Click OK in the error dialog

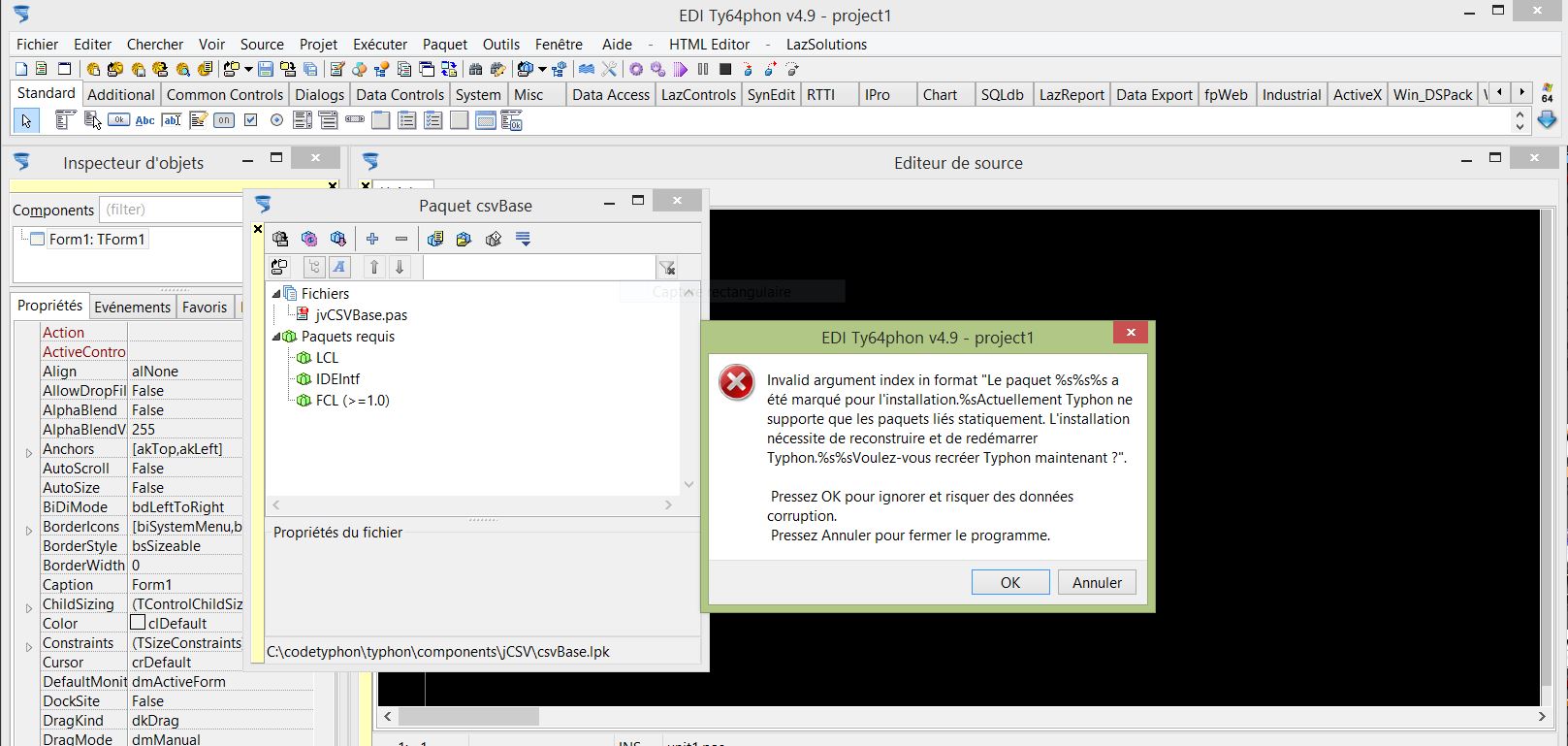1010,582
